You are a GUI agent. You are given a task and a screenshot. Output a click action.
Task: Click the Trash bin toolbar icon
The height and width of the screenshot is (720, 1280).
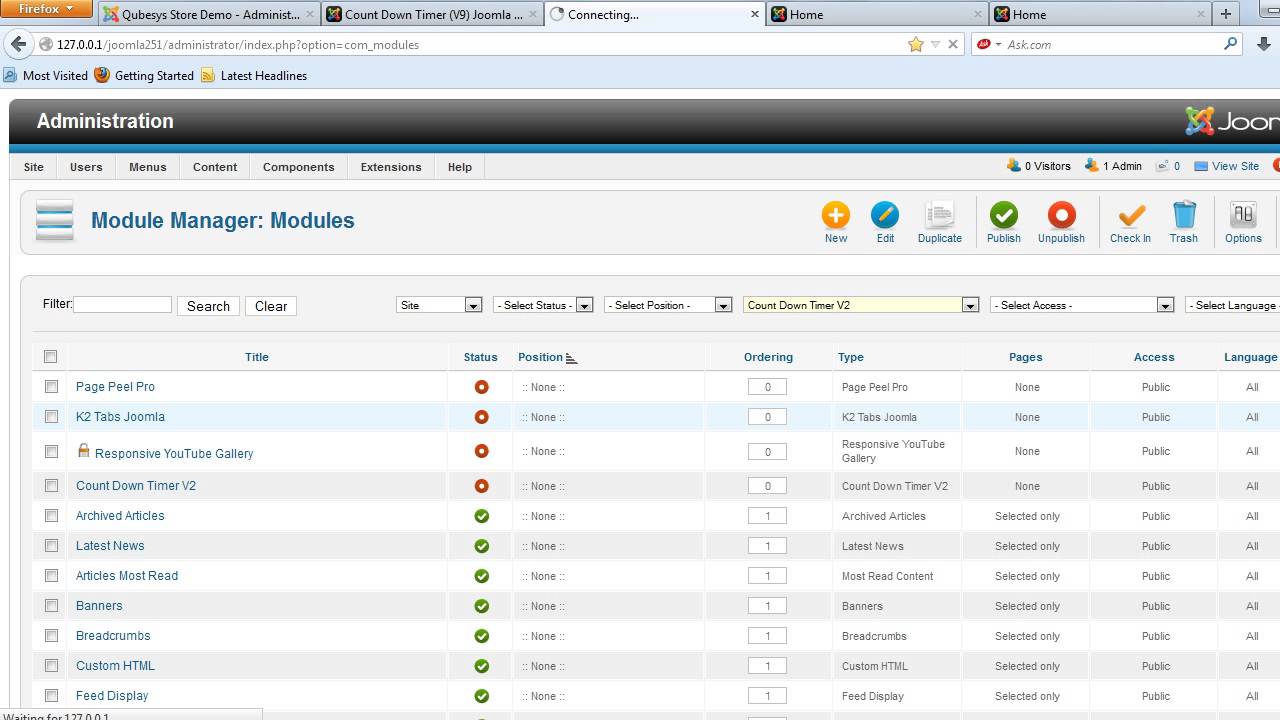[1184, 222]
